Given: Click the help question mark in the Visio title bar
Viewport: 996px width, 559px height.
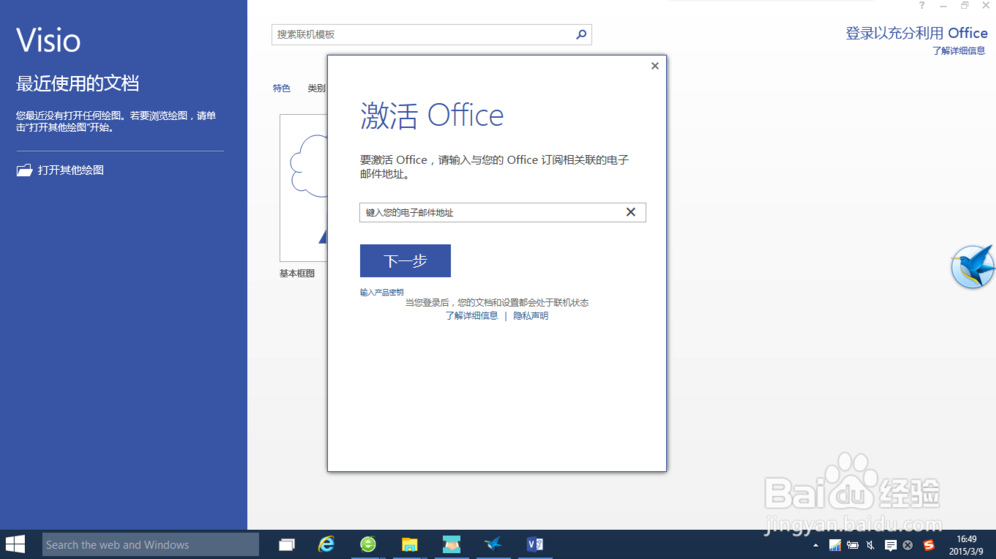Looking at the screenshot, I should (922, 6).
